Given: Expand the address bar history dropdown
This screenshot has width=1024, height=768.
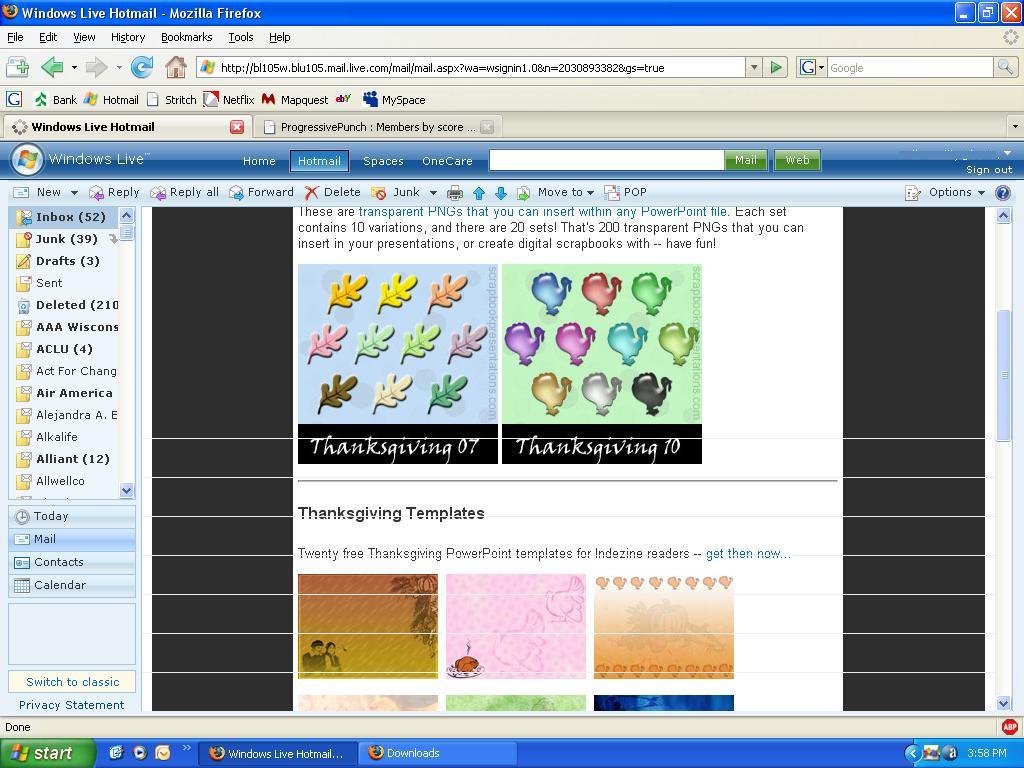Looking at the screenshot, I should (754, 67).
